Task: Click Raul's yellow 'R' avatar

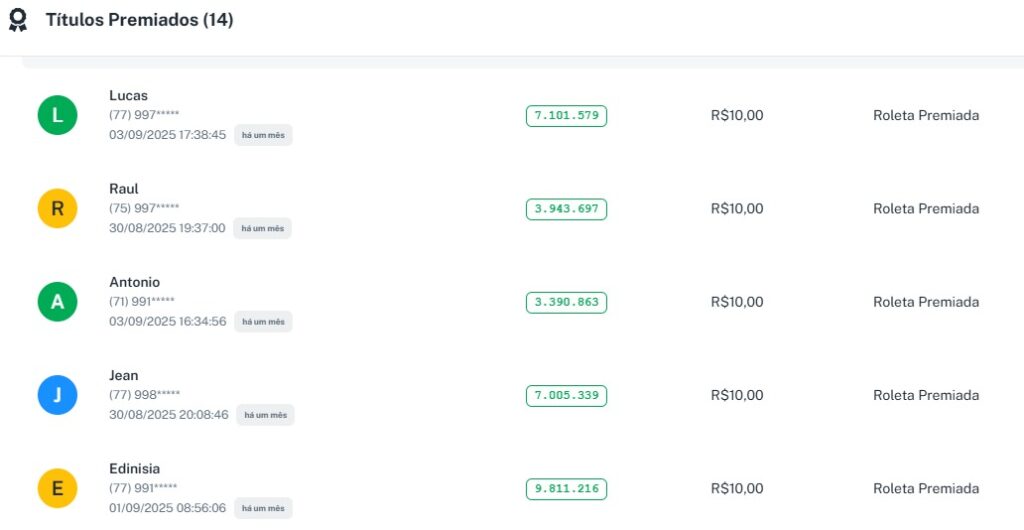Action: (x=57, y=209)
